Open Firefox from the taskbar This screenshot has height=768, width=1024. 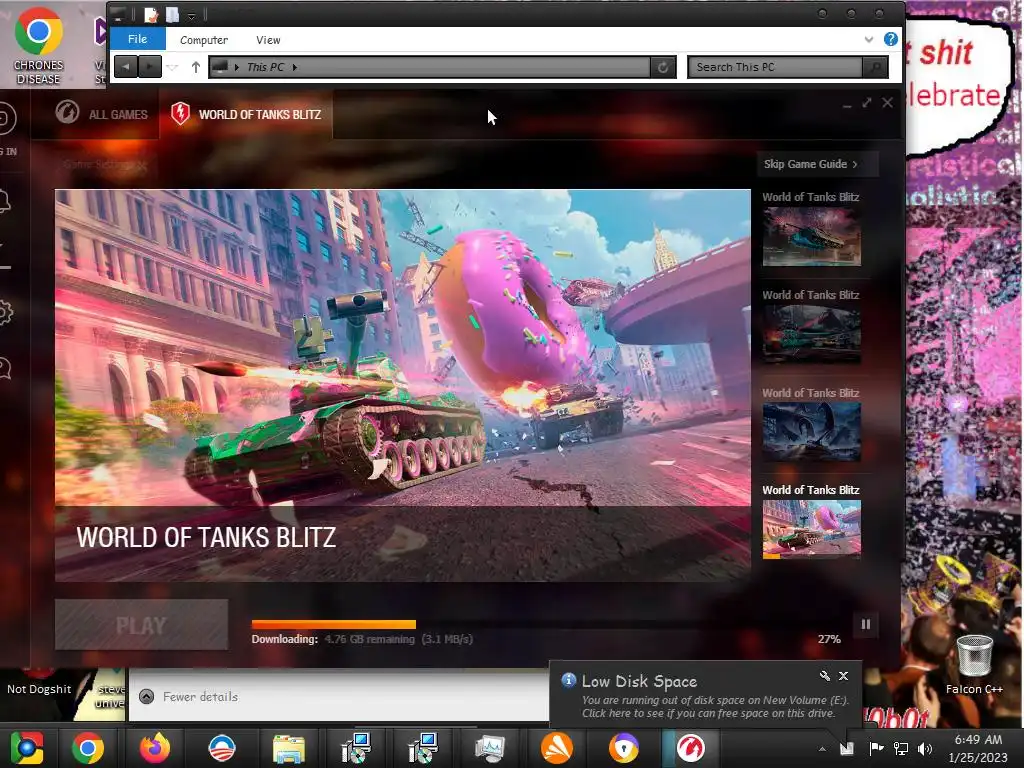pyautogui.click(x=155, y=748)
